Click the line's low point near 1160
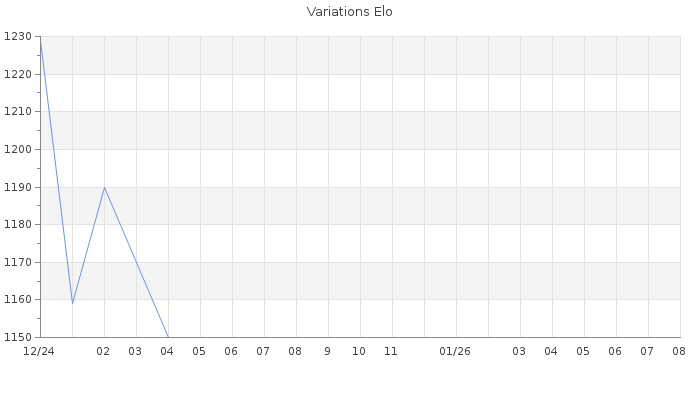The image size is (700, 400). (x=72, y=303)
